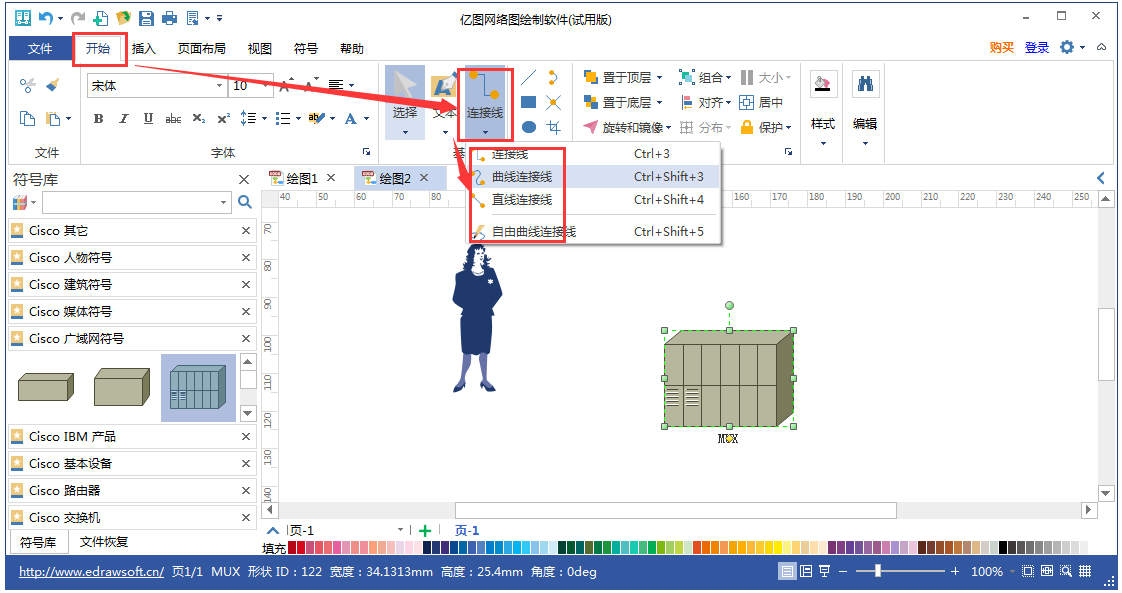Viewport: 1122px width, 593px height.
Task: Click the symbol library search box
Action: point(135,202)
